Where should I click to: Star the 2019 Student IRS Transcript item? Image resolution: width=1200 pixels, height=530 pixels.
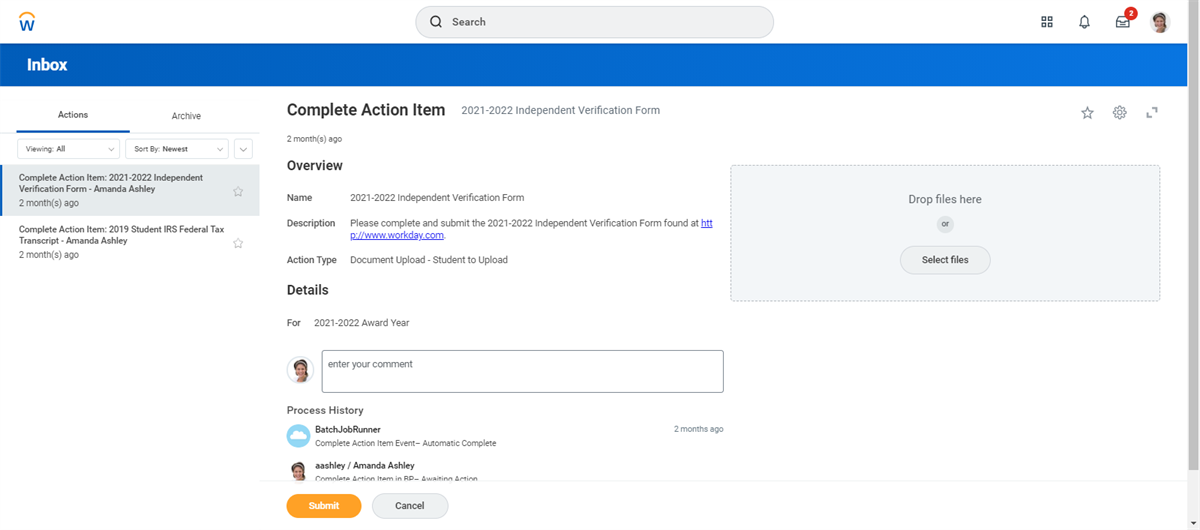[x=238, y=243]
